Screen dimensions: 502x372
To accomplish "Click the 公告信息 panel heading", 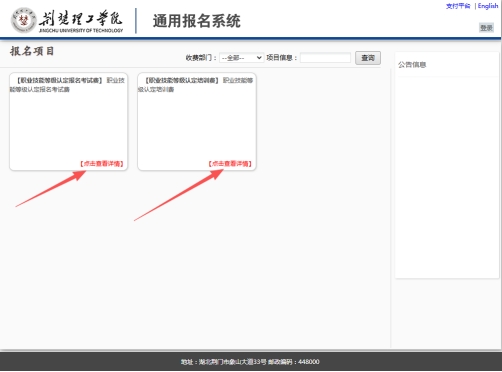I will click(x=412, y=65).
